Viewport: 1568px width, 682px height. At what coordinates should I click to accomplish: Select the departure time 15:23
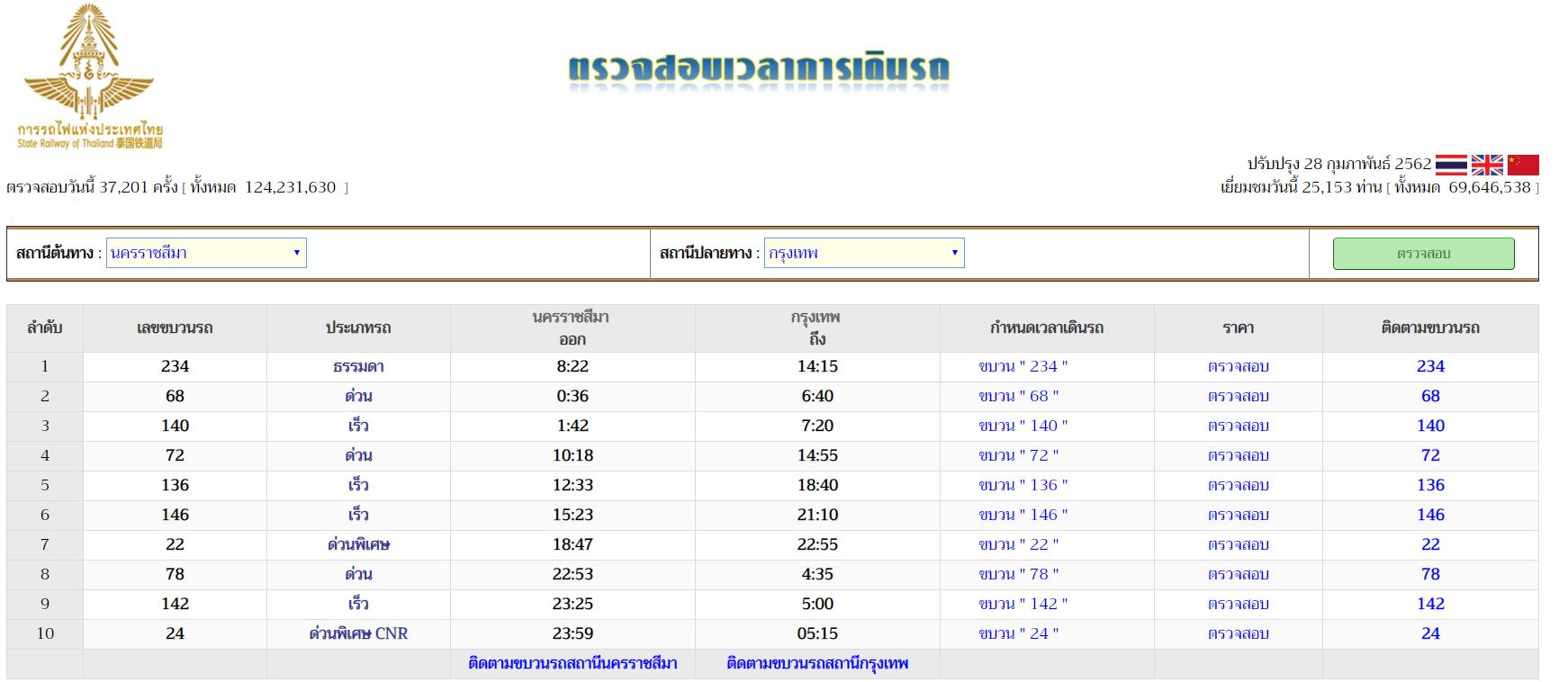tap(572, 515)
